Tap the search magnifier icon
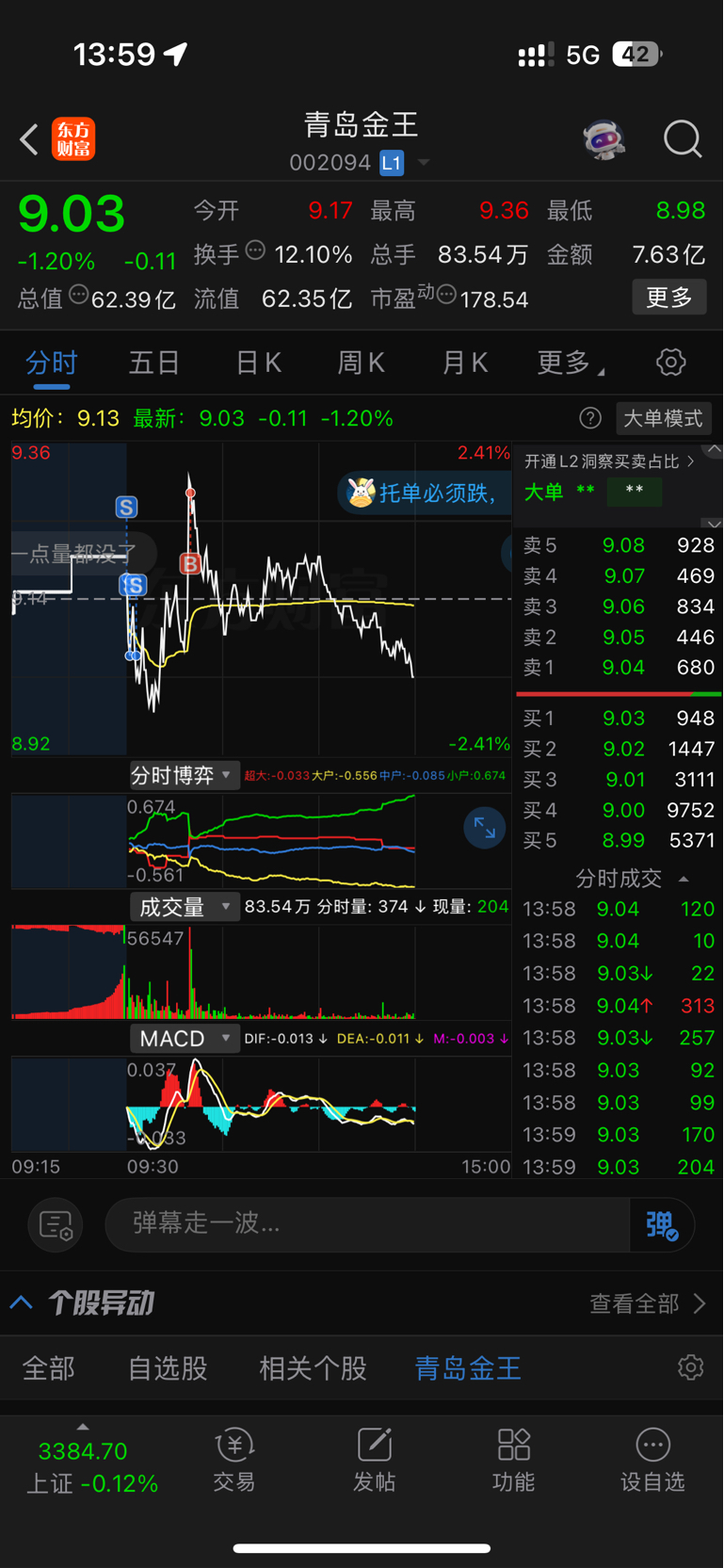The height and width of the screenshot is (1568, 724). (683, 139)
